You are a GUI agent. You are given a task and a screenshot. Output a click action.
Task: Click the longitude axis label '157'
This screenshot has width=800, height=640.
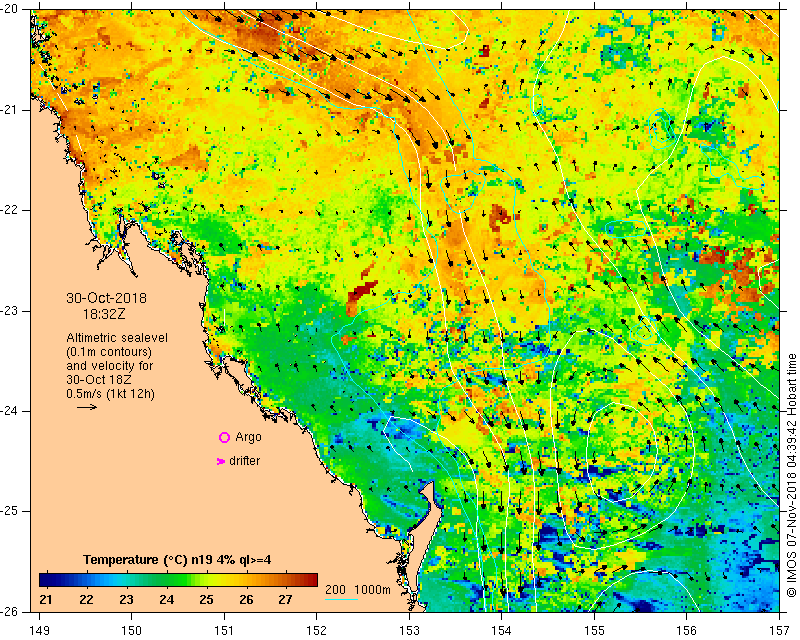(x=780, y=630)
